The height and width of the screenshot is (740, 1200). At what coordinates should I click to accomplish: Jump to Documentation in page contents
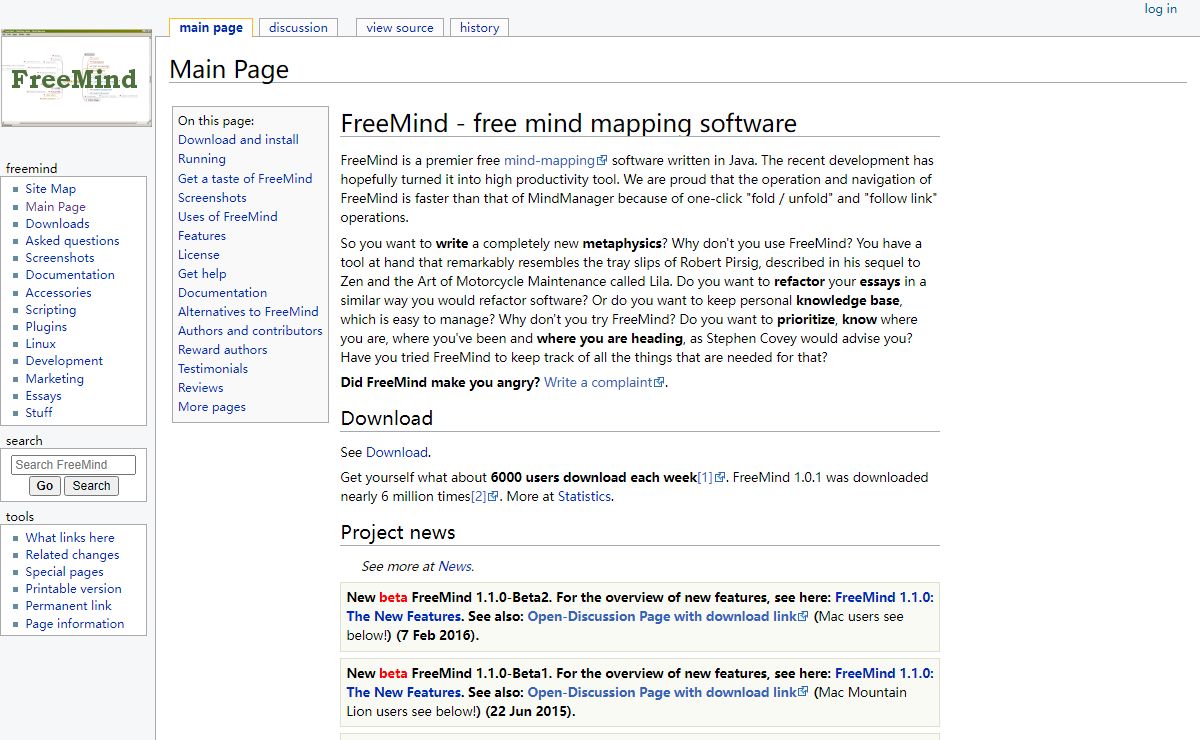point(222,293)
